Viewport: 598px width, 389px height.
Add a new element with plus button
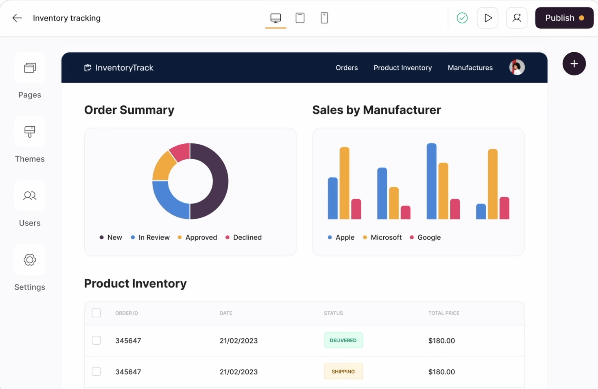pyautogui.click(x=574, y=64)
